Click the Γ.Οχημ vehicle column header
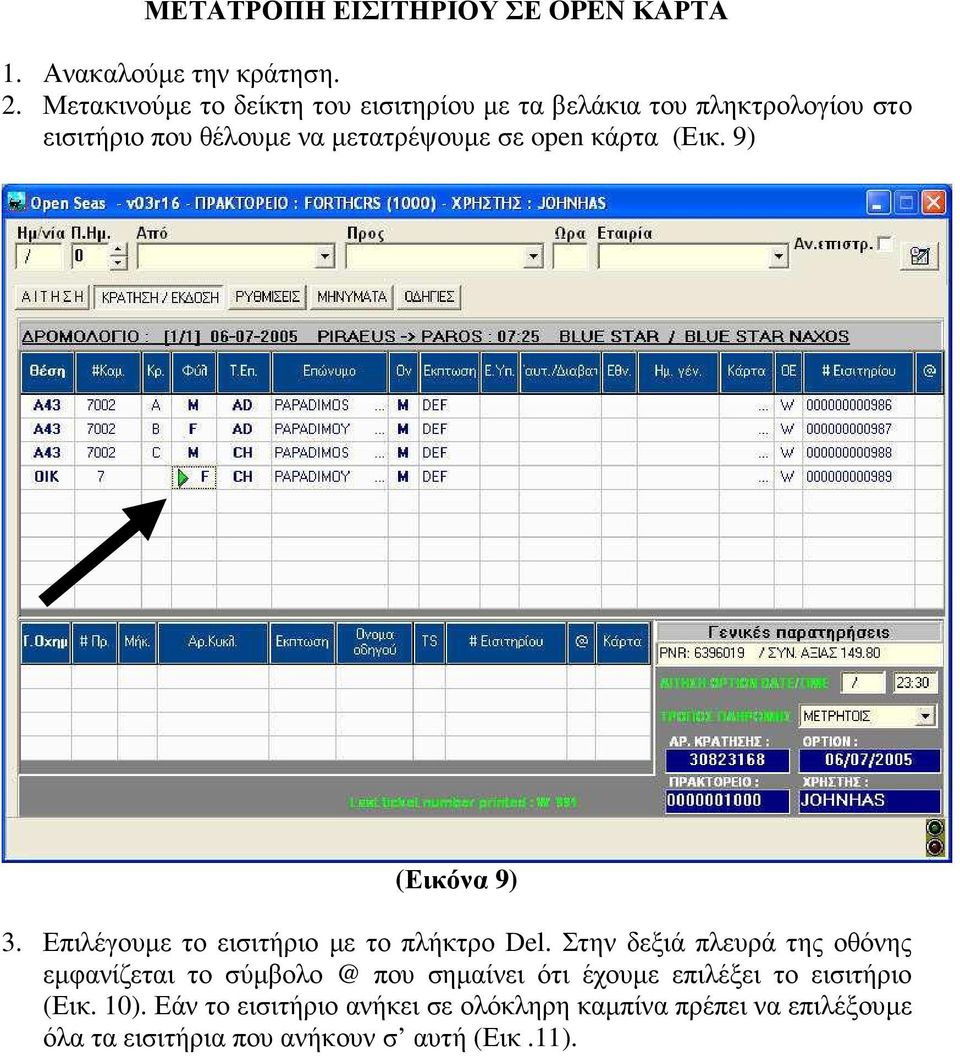The image size is (960, 1056). [x=46, y=642]
